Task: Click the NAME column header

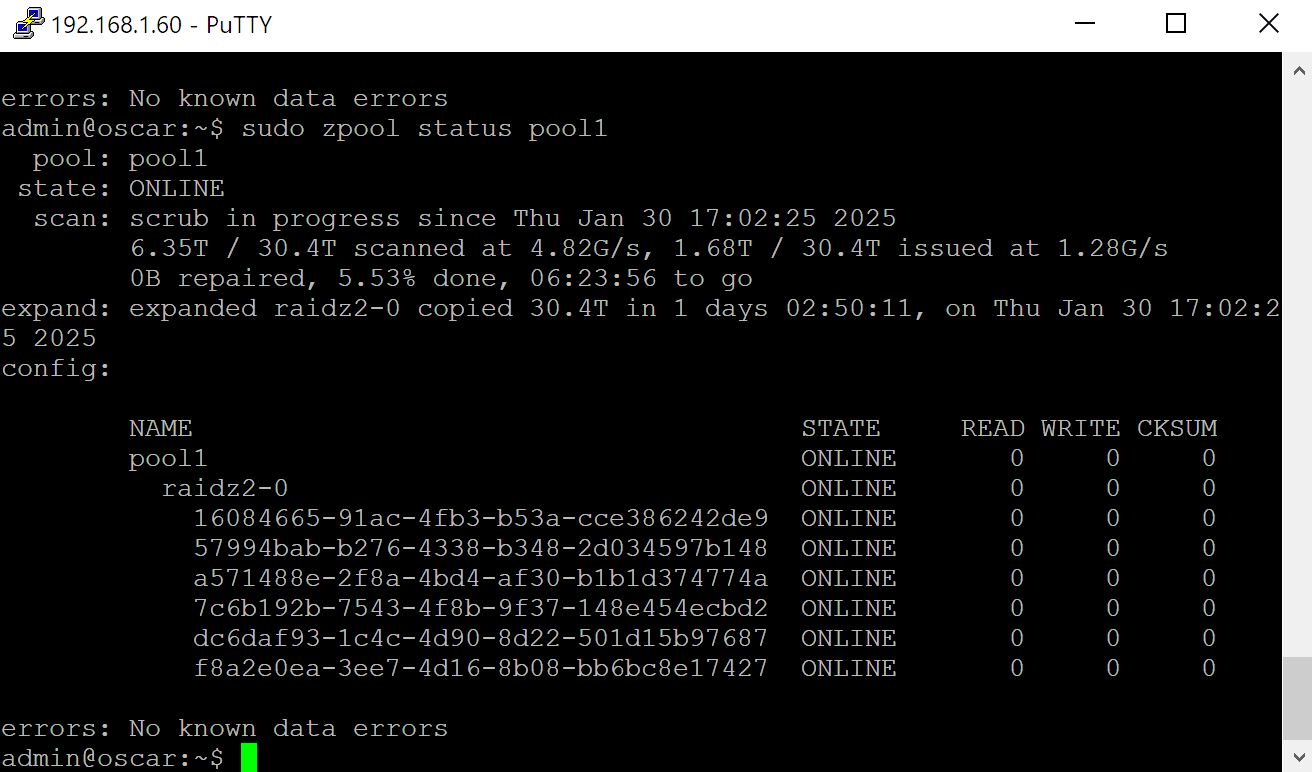Action: click(160, 428)
